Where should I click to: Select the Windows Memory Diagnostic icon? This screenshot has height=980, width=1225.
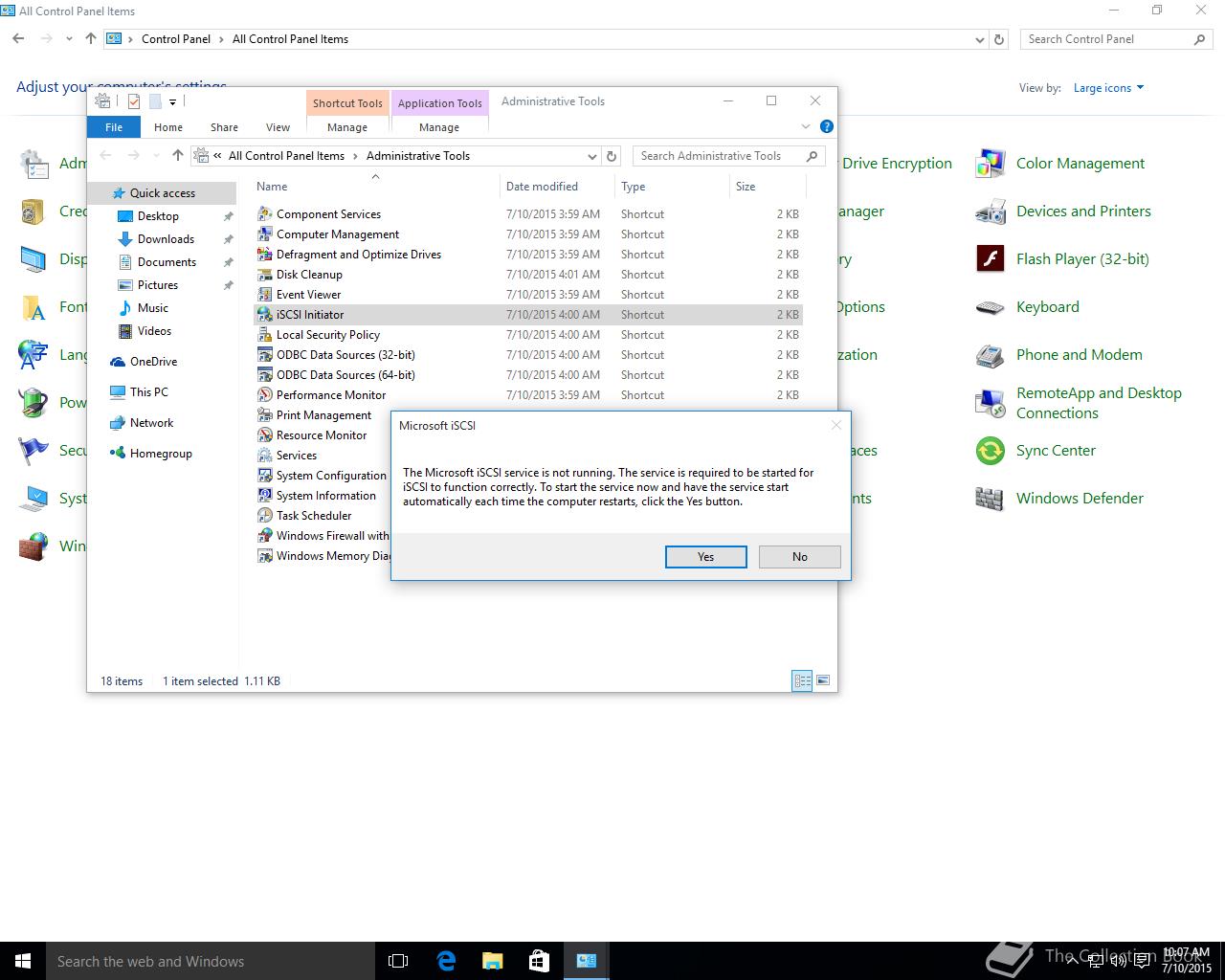(265, 556)
